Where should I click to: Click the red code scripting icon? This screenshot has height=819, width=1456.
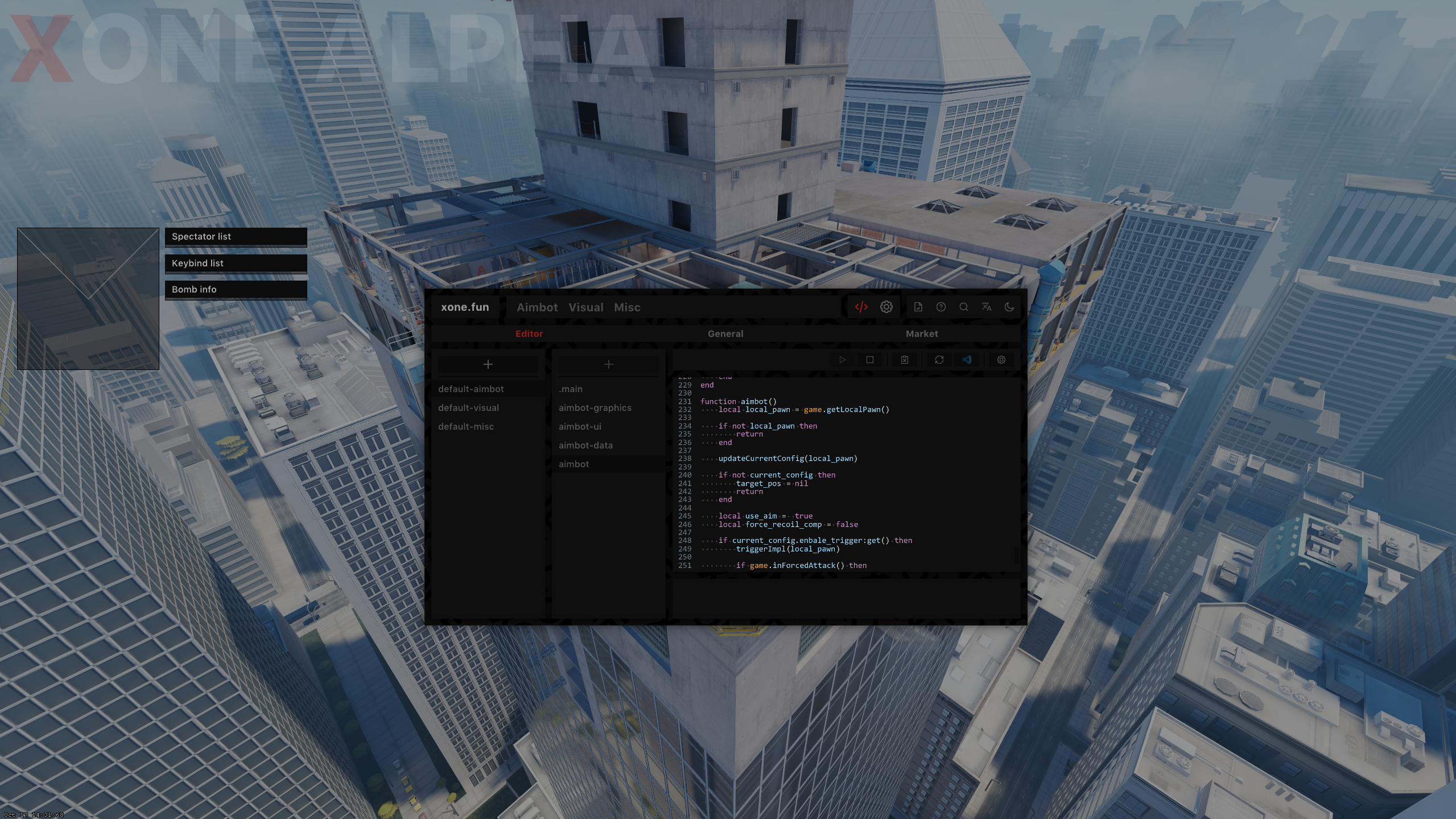[x=861, y=307]
